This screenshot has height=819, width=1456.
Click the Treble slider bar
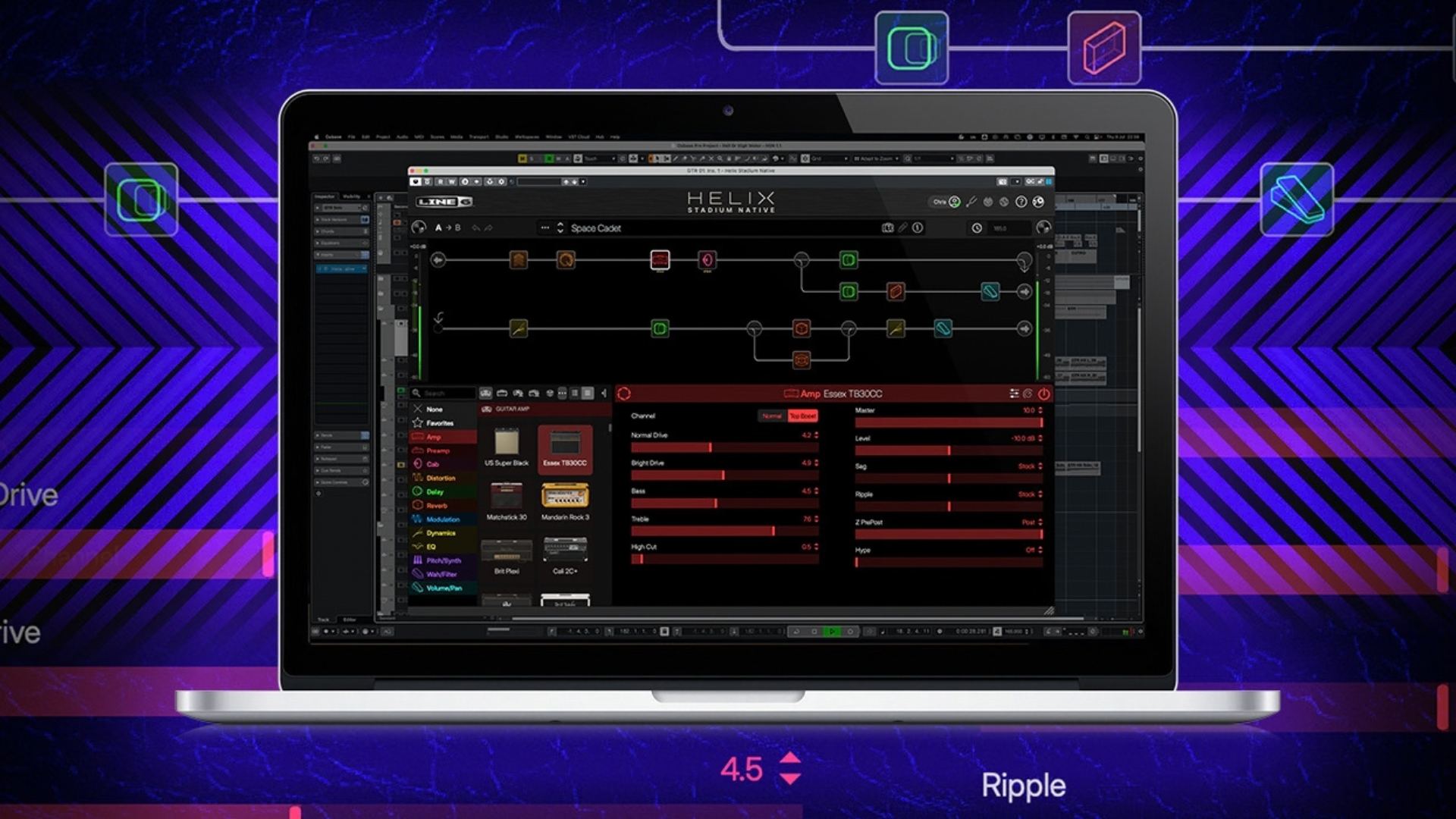pyautogui.click(x=725, y=531)
